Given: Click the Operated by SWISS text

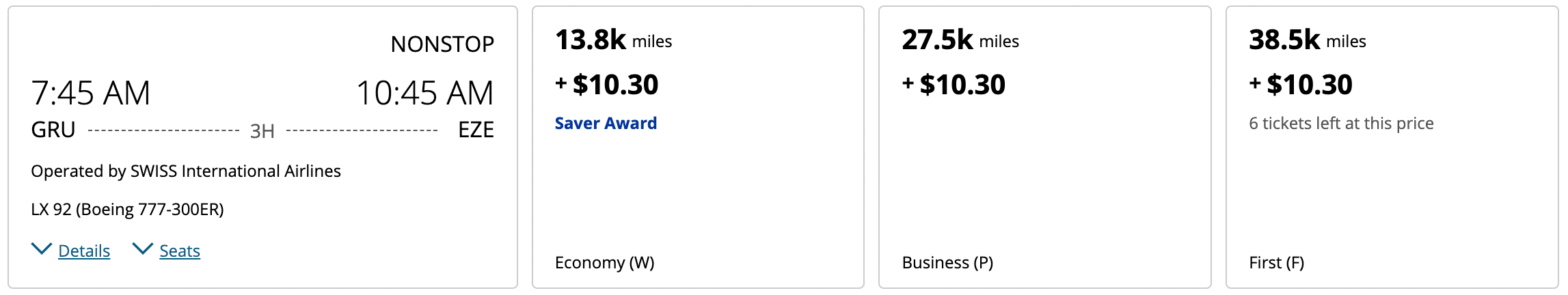Looking at the screenshot, I should [x=186, y=171].
